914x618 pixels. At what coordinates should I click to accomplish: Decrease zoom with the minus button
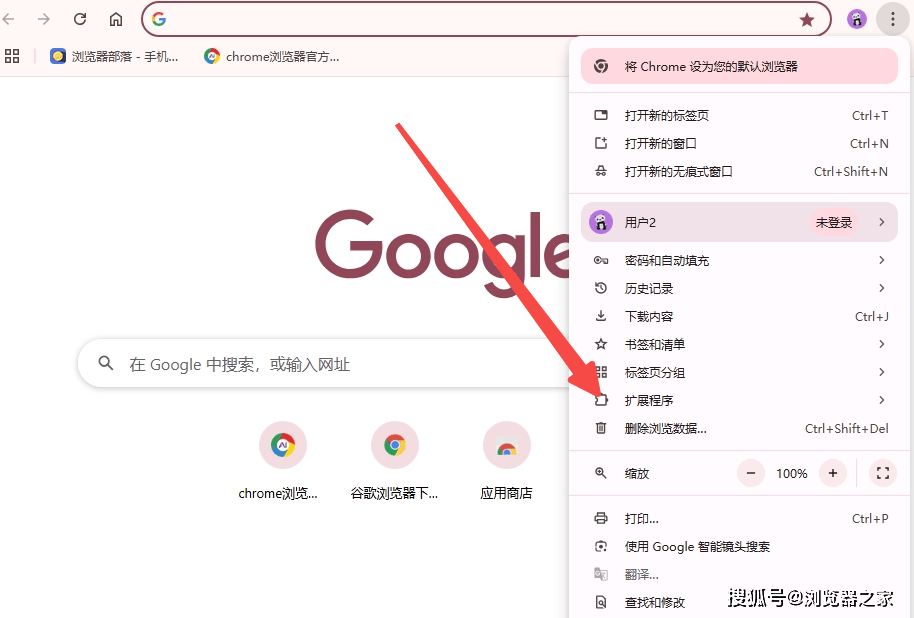point(751,473)
